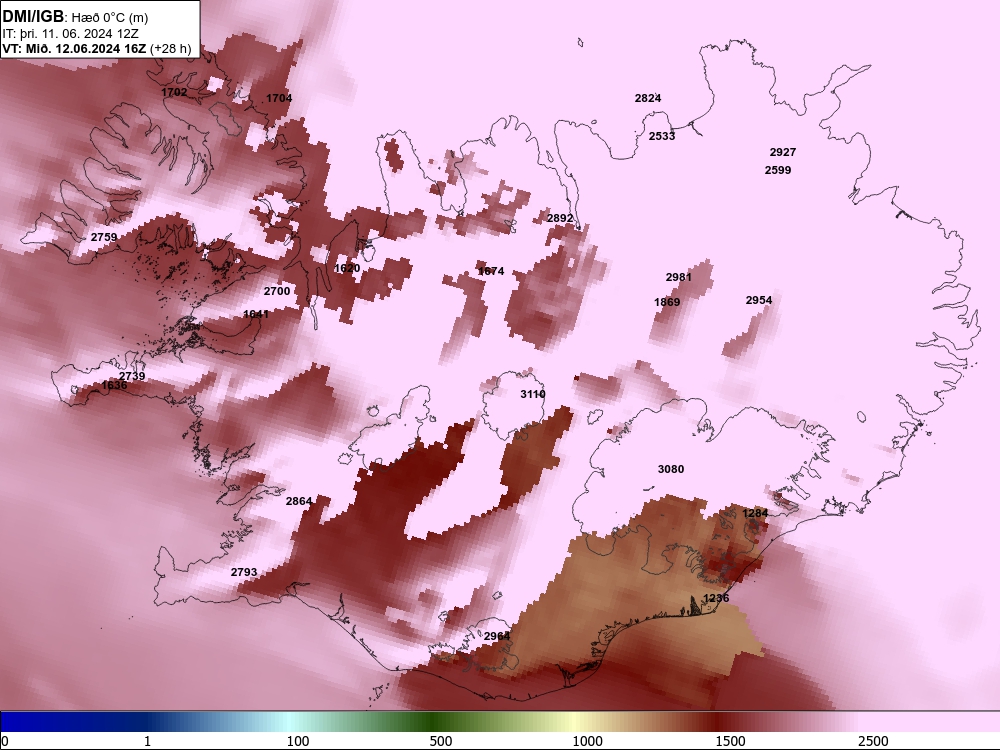Select the 1674 map value
The height and width of the screenshot is (750, 1000).
coord(491,272)
